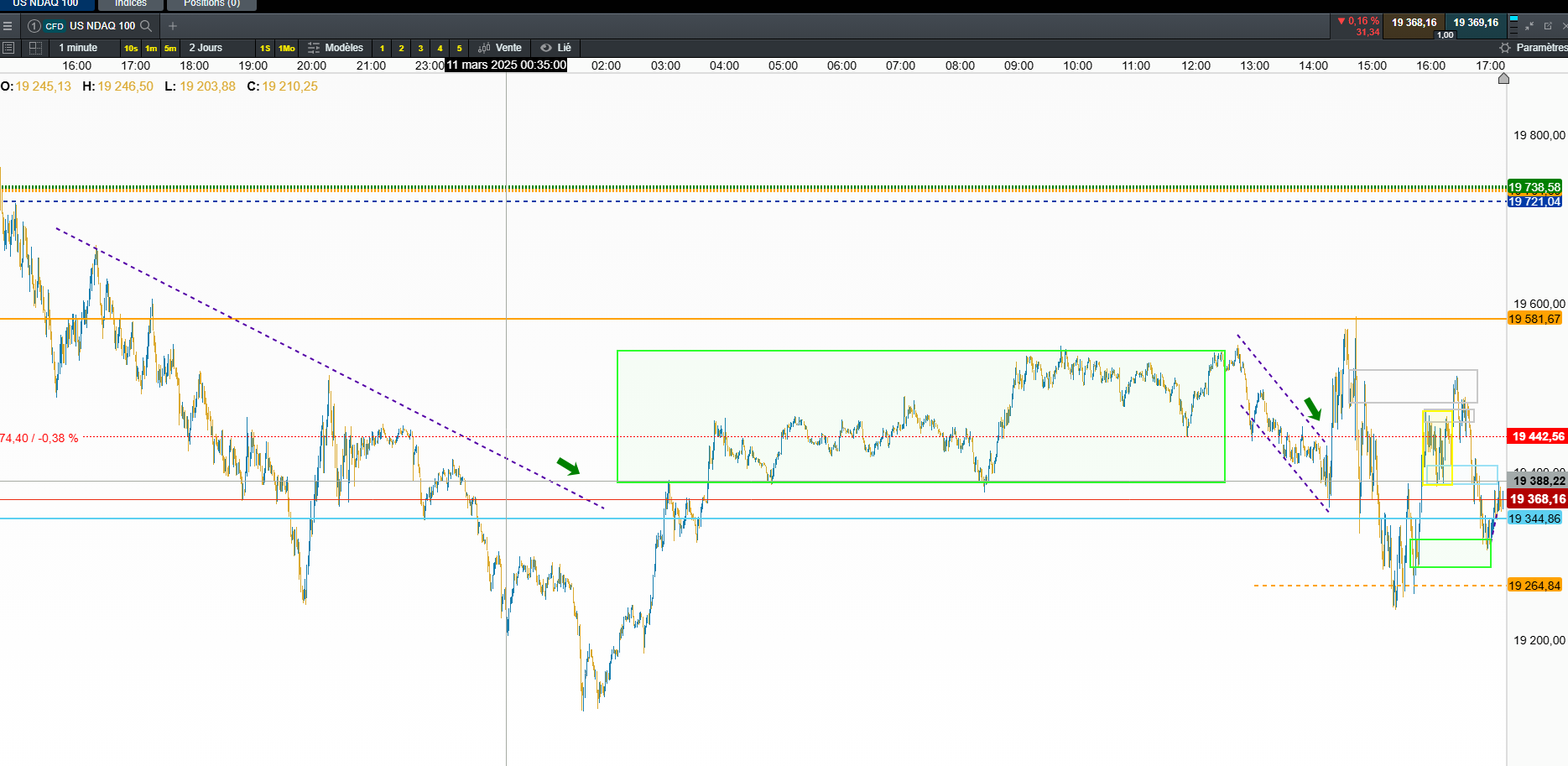1568x766 pixels.
Task: Select the 10s timeframe shortcut
Action: pos(131,48)
